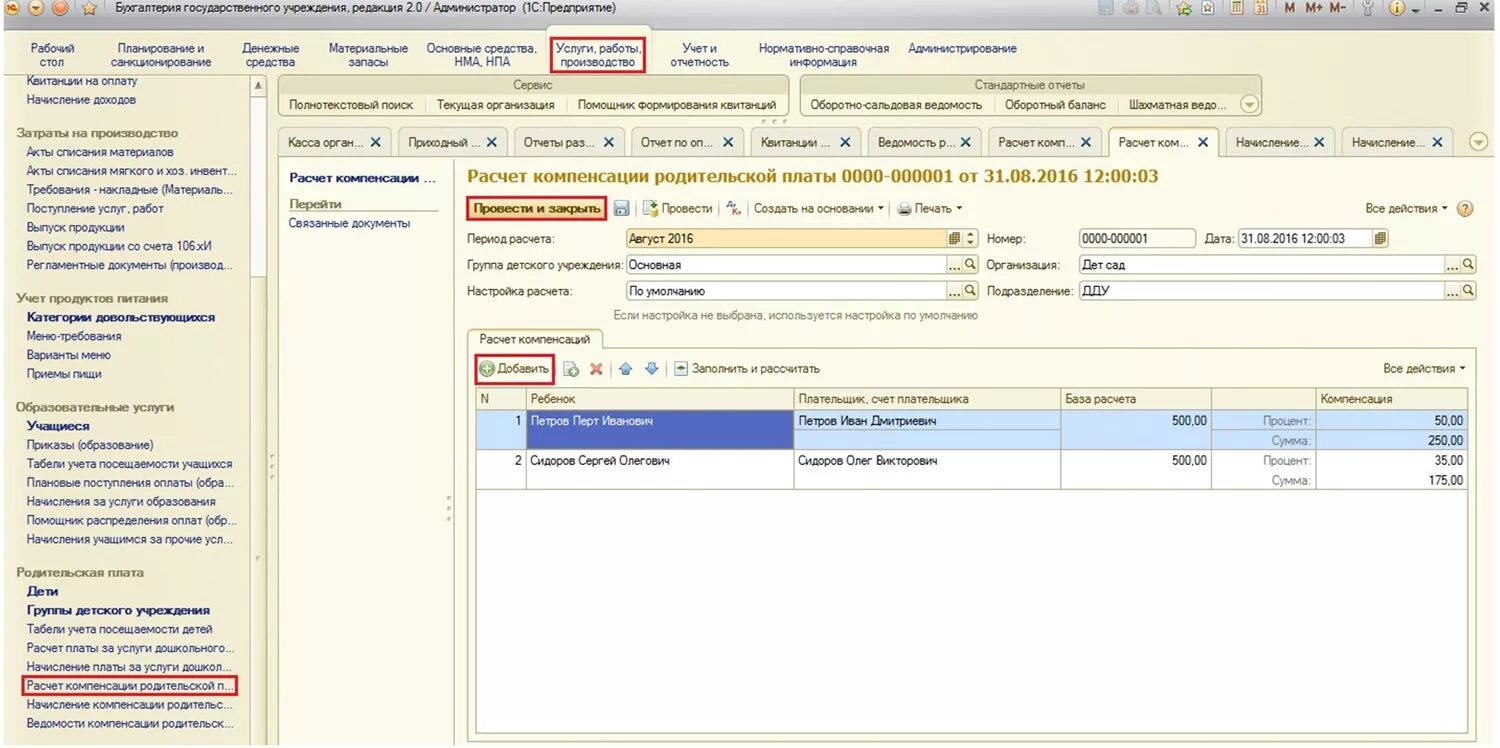Click the Номер input field

click(x=1137, y=239)
